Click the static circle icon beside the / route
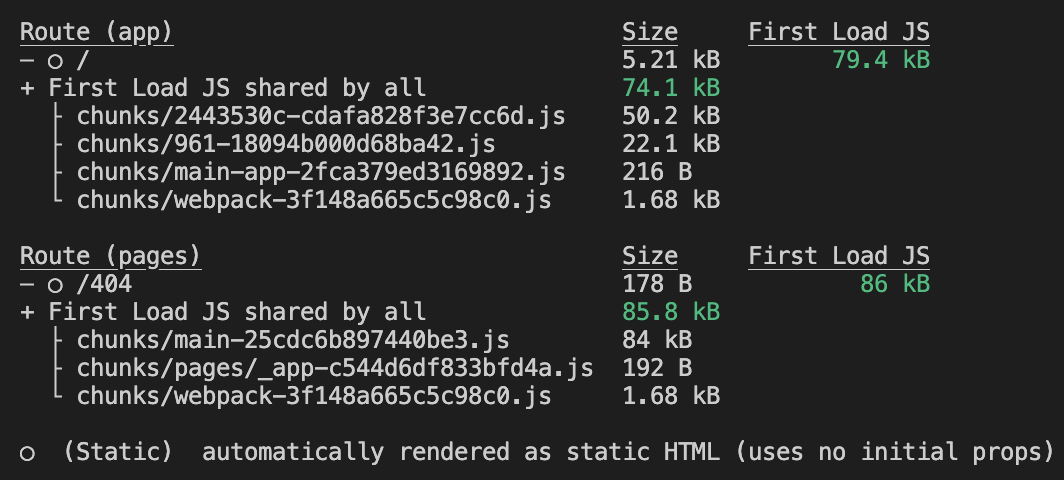This screenshot has width=1064, height=480. point(56,61)
